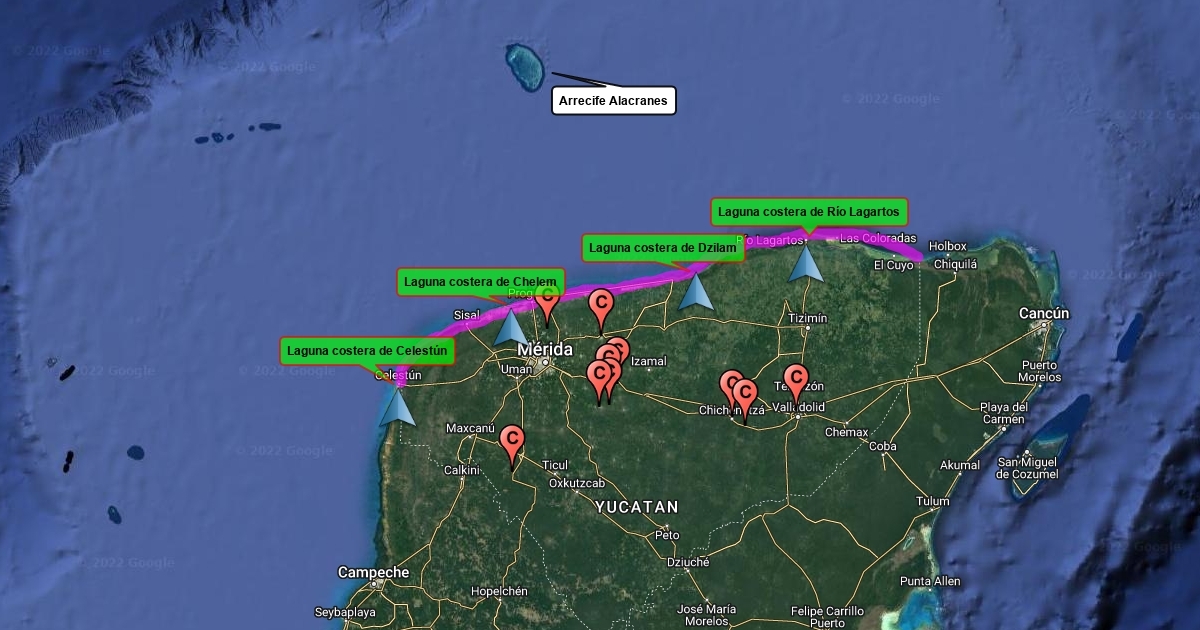Select the lone red C pin northeast of Mérida
Image resolution: width=1200 pixels, height=630 pixels.
600,309
